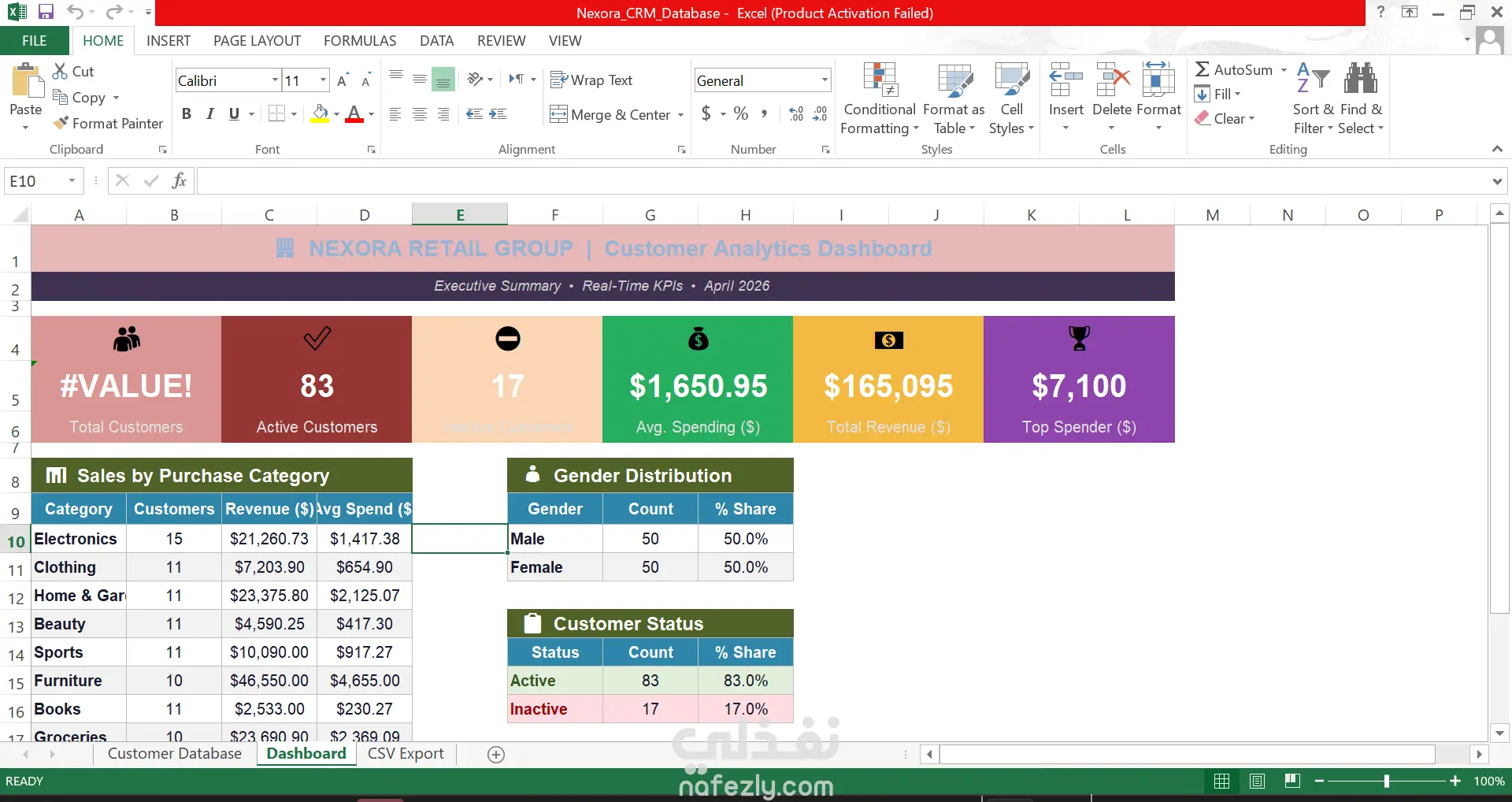
Task: Click the Paste clipboard icon
Action: pyautogui.click(x=26, y=81)
